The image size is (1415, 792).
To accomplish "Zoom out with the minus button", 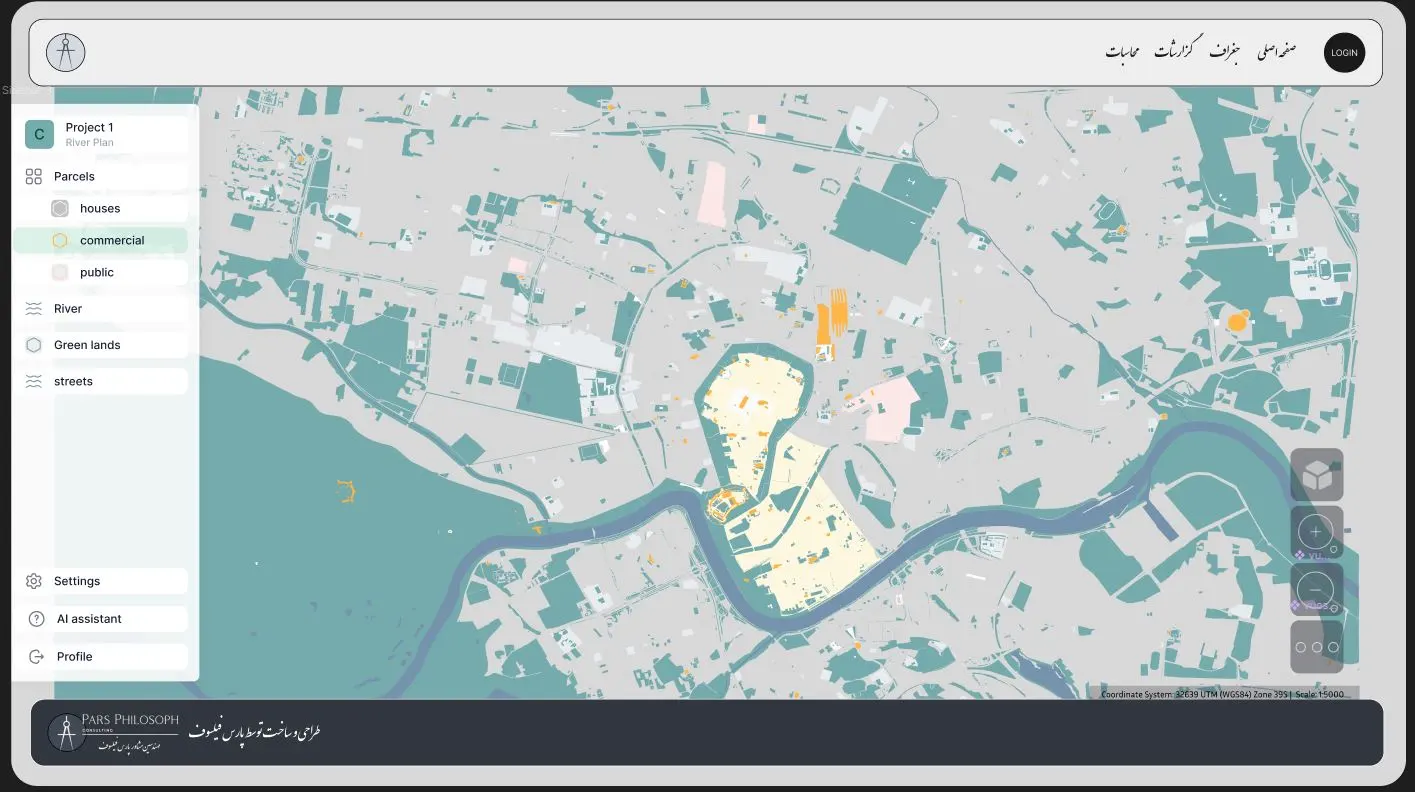I will (x=1316, y=589).
